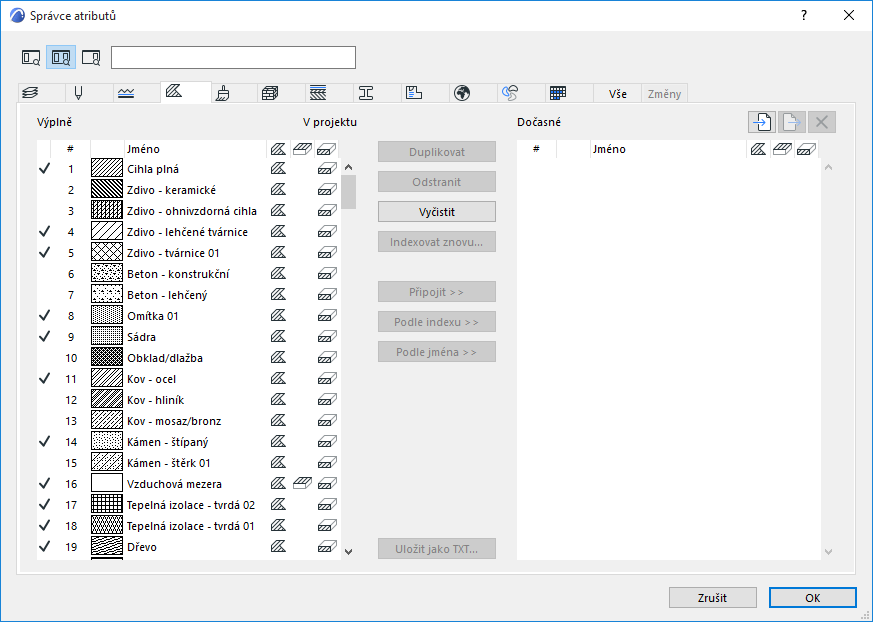Toggle search in both lists
The image size is (873, 622).
[x=61, y=57]
